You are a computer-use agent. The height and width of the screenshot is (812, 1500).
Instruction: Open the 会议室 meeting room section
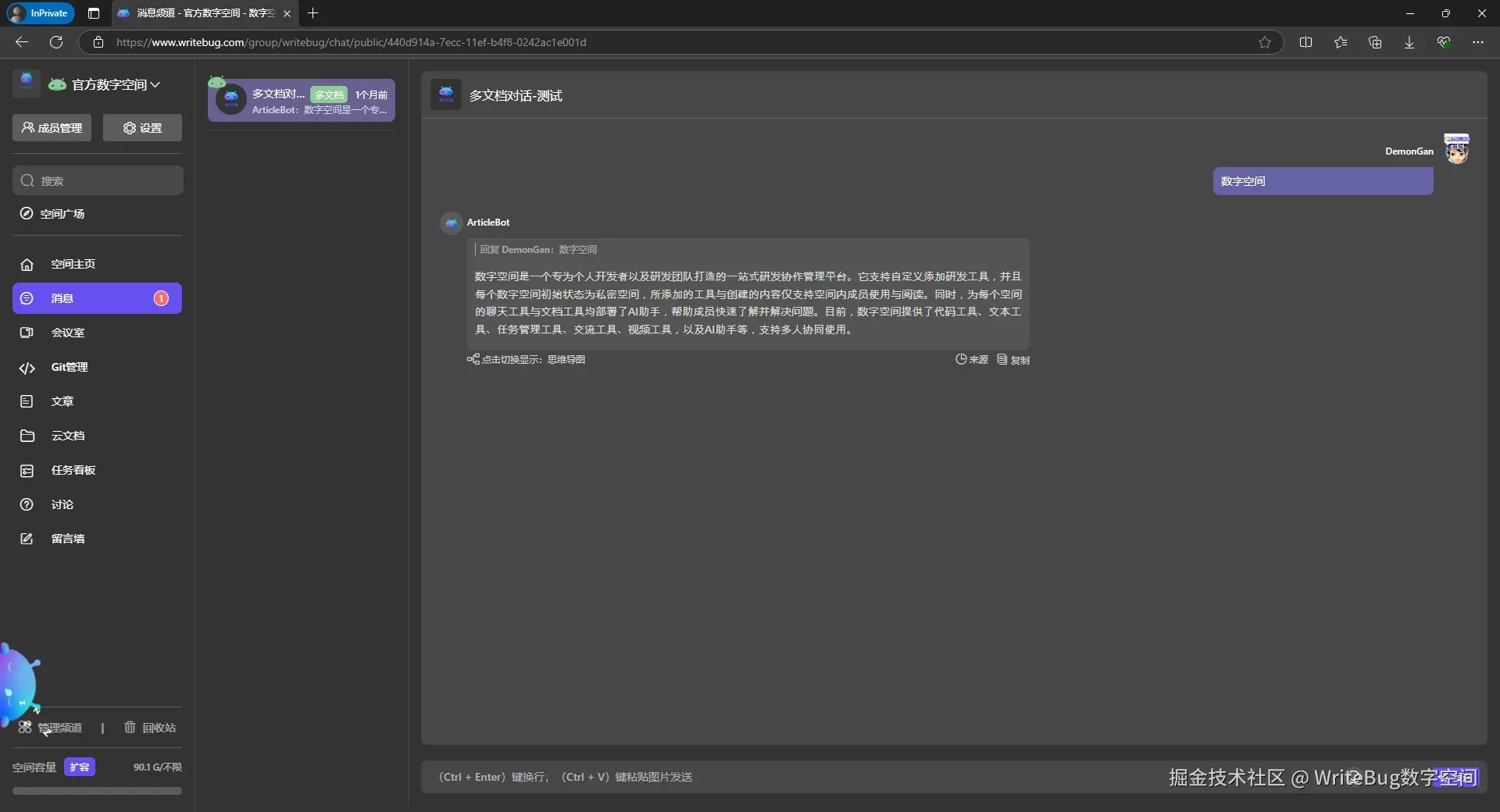tap(68, 333)
